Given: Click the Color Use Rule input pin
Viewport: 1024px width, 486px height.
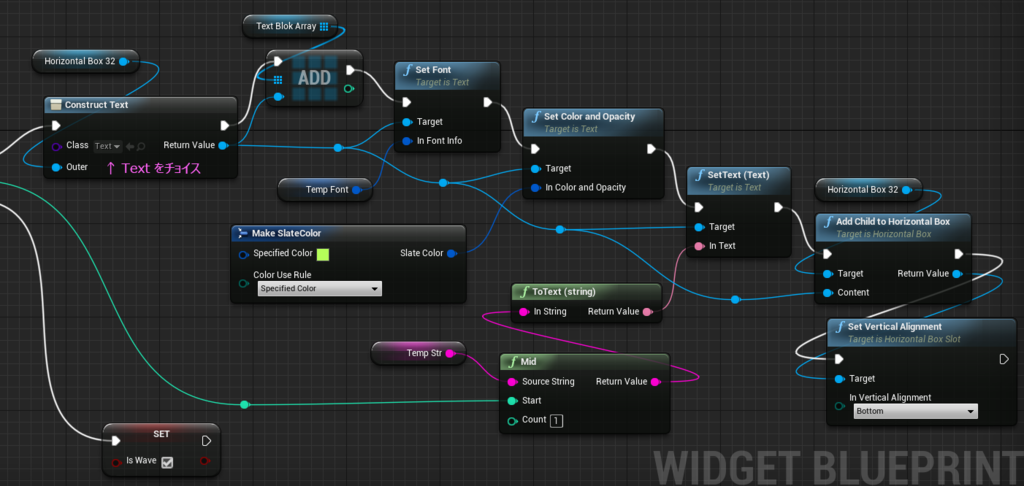Looking at the screenshot, I should point(244,284).
